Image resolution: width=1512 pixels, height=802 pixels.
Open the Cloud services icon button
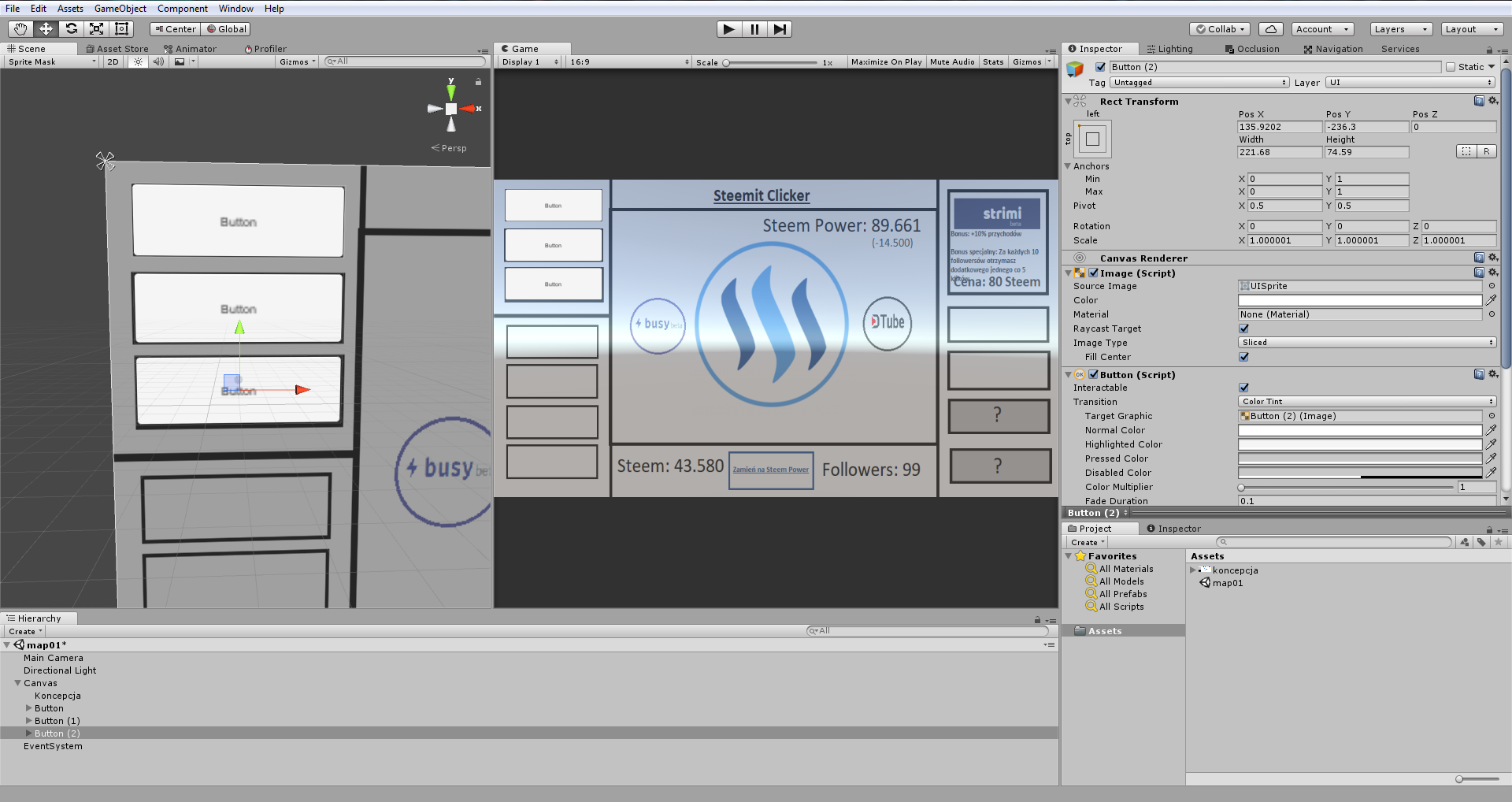(x=1270, y=29)
